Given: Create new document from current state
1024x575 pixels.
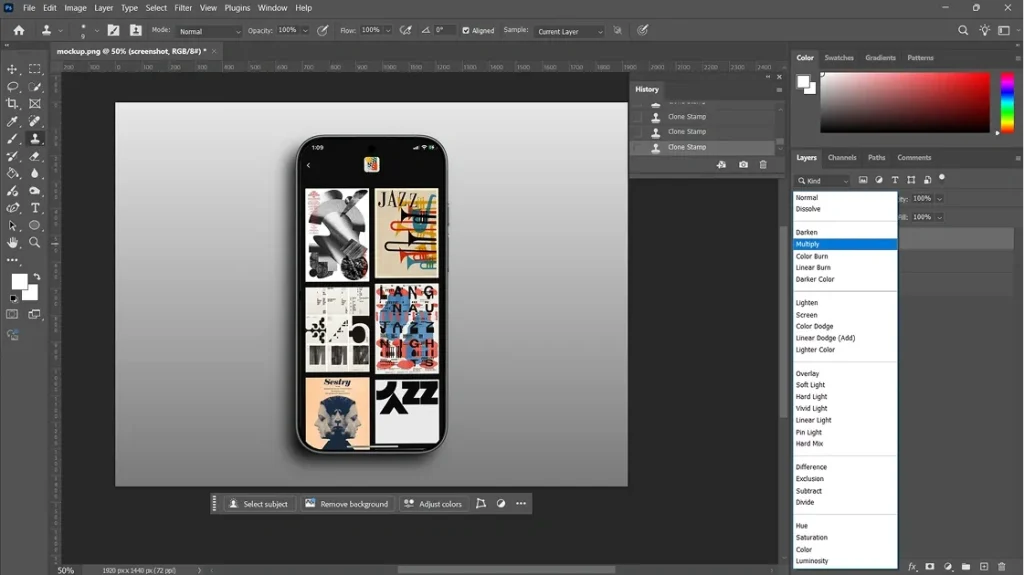Looking at the screenshot, I should (721, 165).
